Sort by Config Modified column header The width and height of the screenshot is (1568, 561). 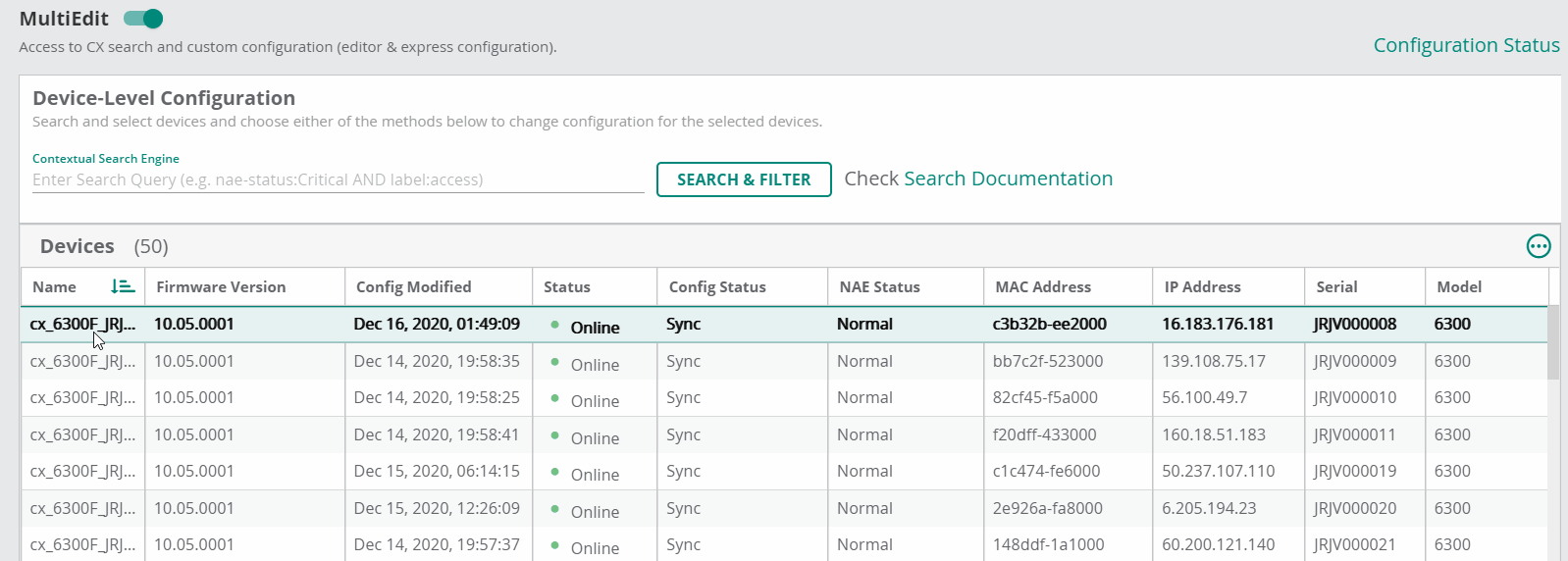tap(413, 287)
